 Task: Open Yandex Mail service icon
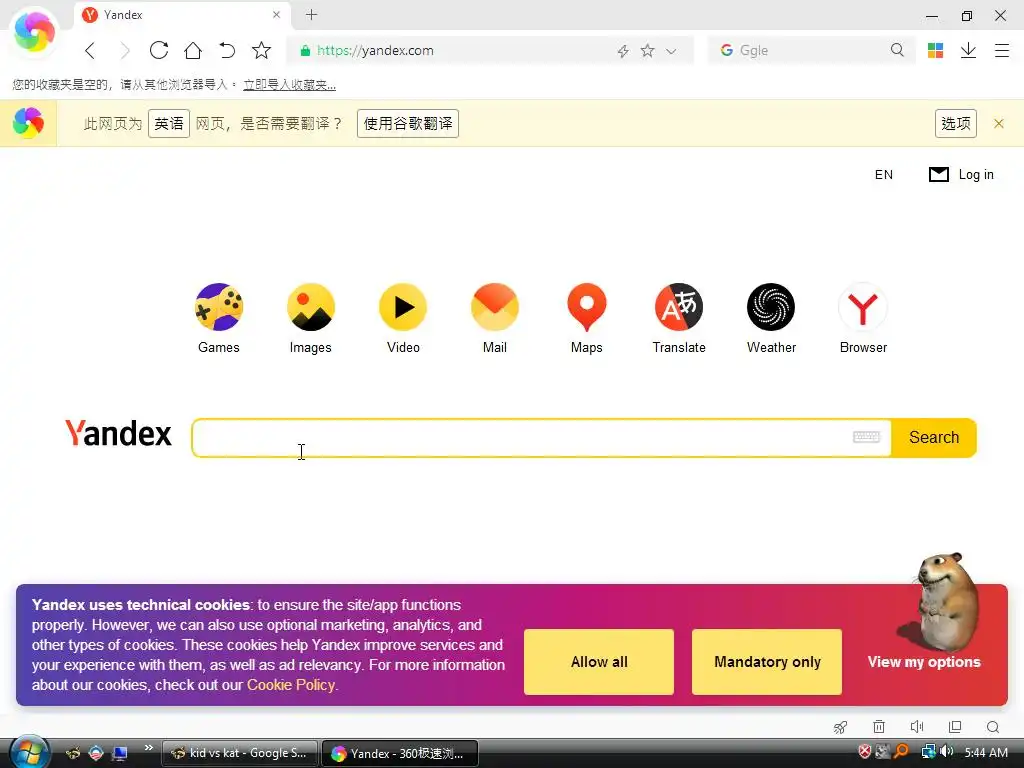(495, 308)
